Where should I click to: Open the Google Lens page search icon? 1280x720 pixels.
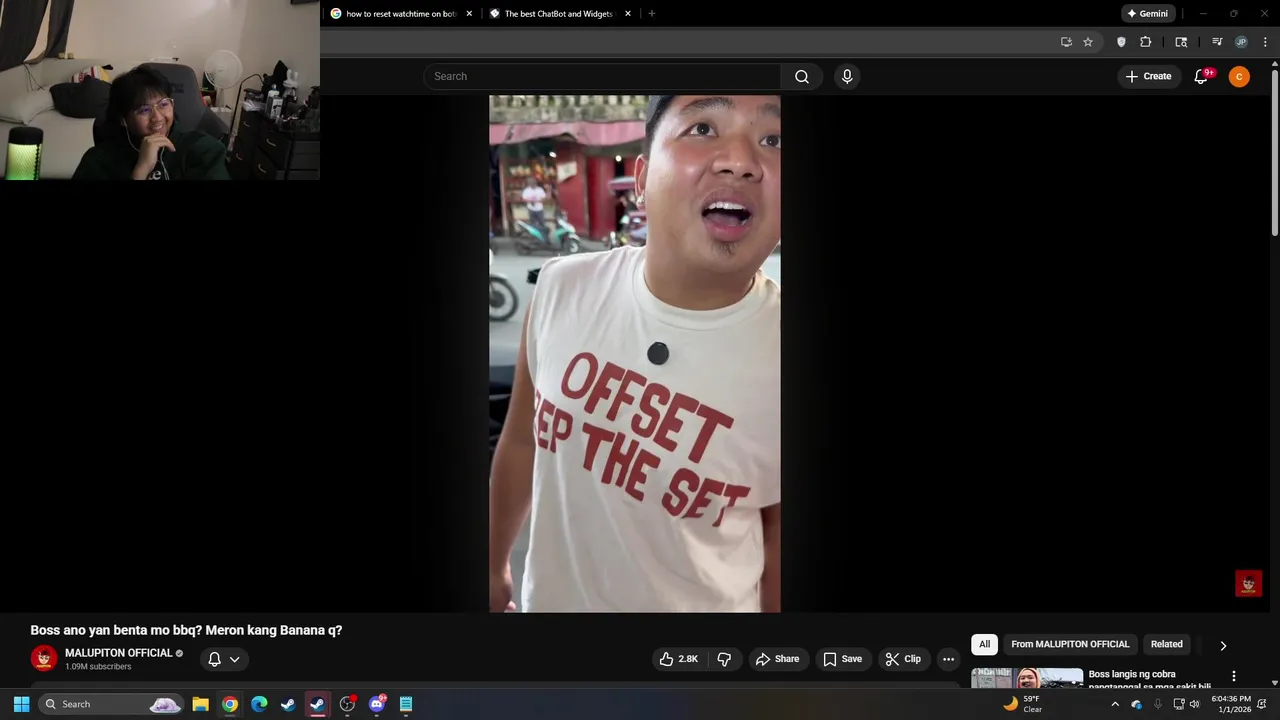1181,42
